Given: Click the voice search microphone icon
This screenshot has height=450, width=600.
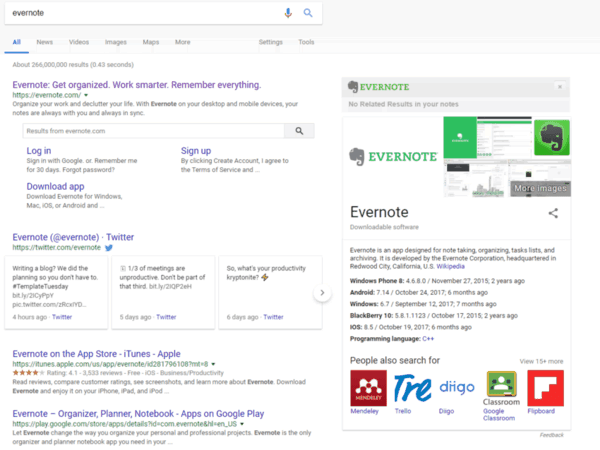Looking at the screenshot, I should (288, 13).
